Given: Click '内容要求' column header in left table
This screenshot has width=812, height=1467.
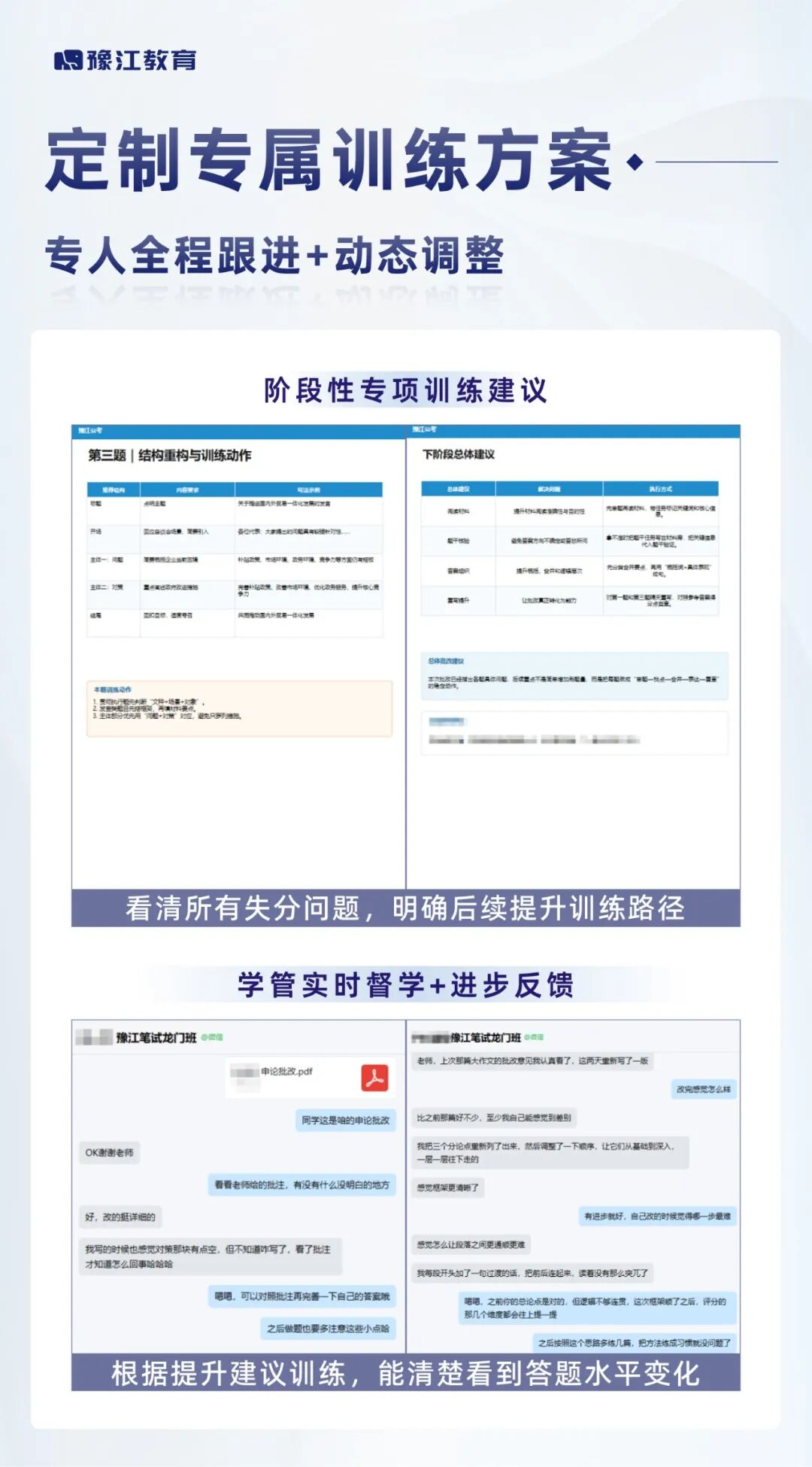Looking at the screenshot, I should point(187,490).
